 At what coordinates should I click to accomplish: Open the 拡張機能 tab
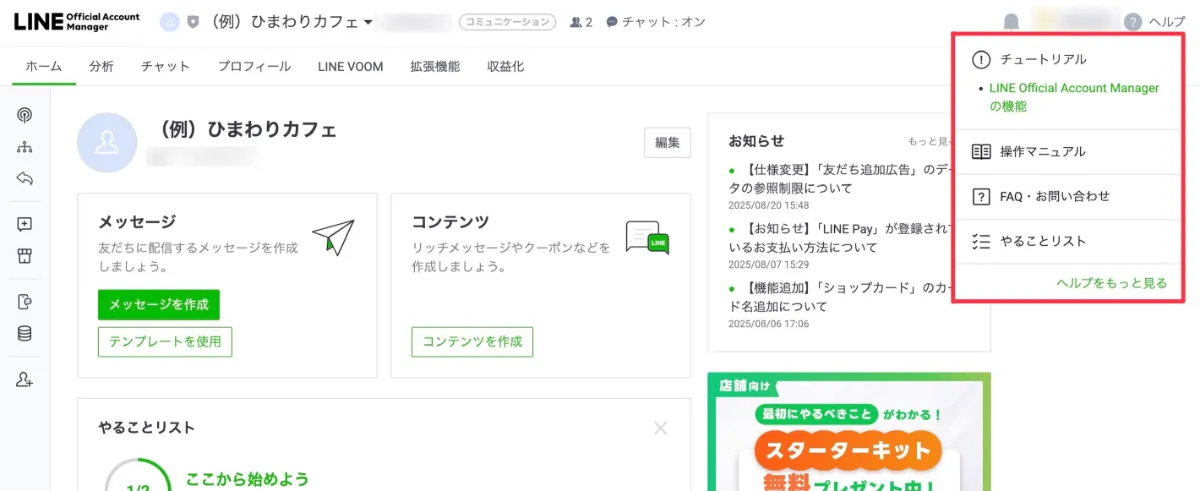pyautogui.click(x=435, y=66)
